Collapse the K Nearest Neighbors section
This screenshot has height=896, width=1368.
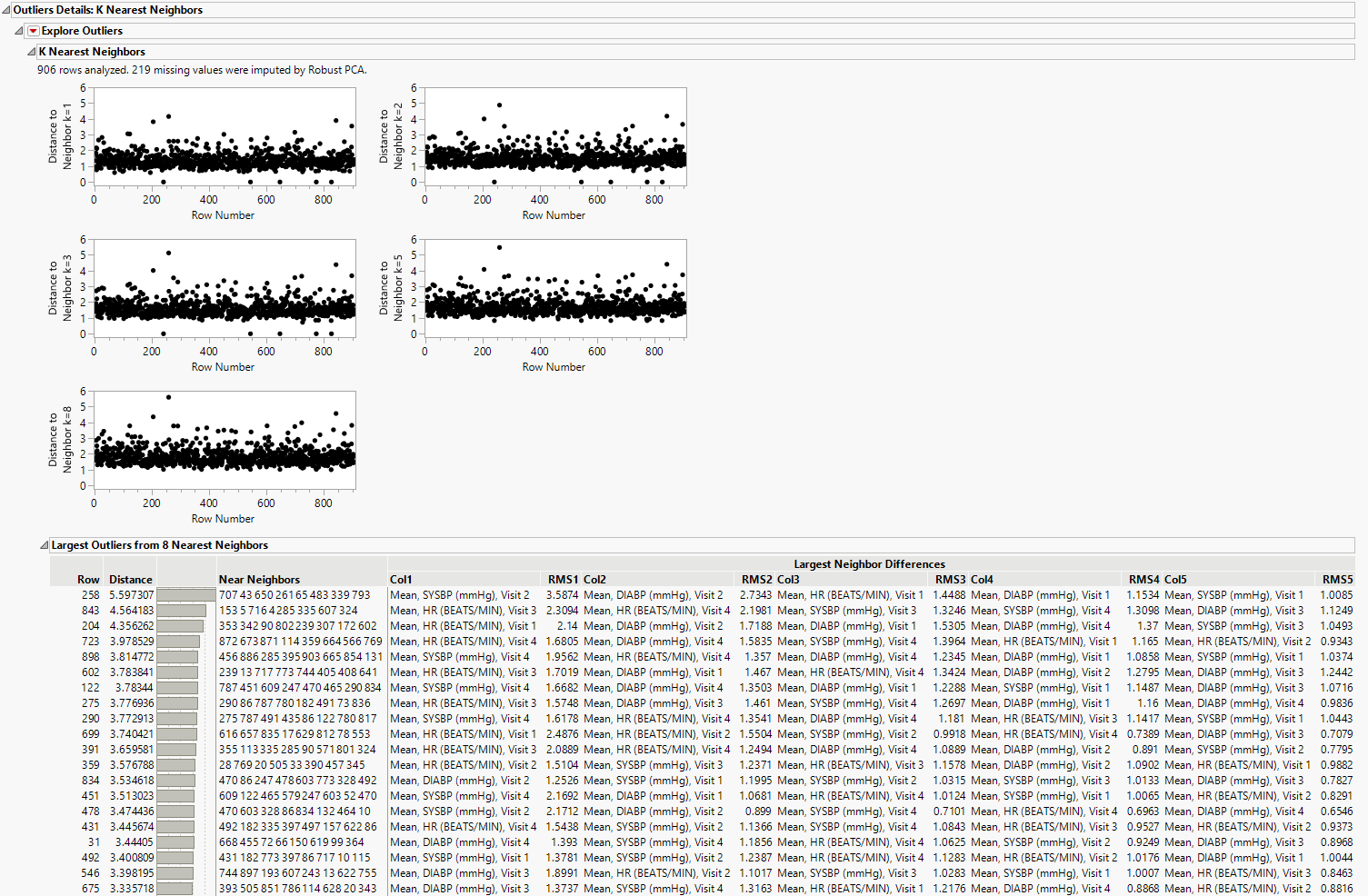pyautogui.click(x=30, y=52)
